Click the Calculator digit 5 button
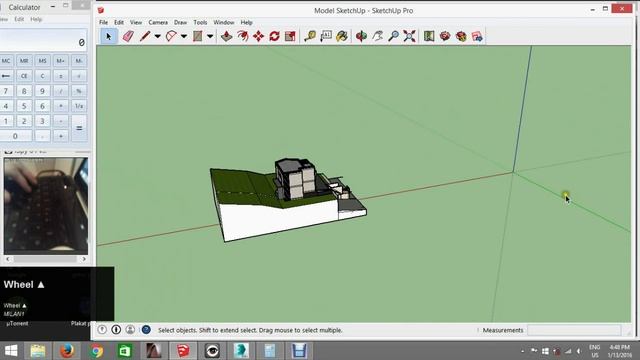 pyautogui.click(x=24, y=106)
